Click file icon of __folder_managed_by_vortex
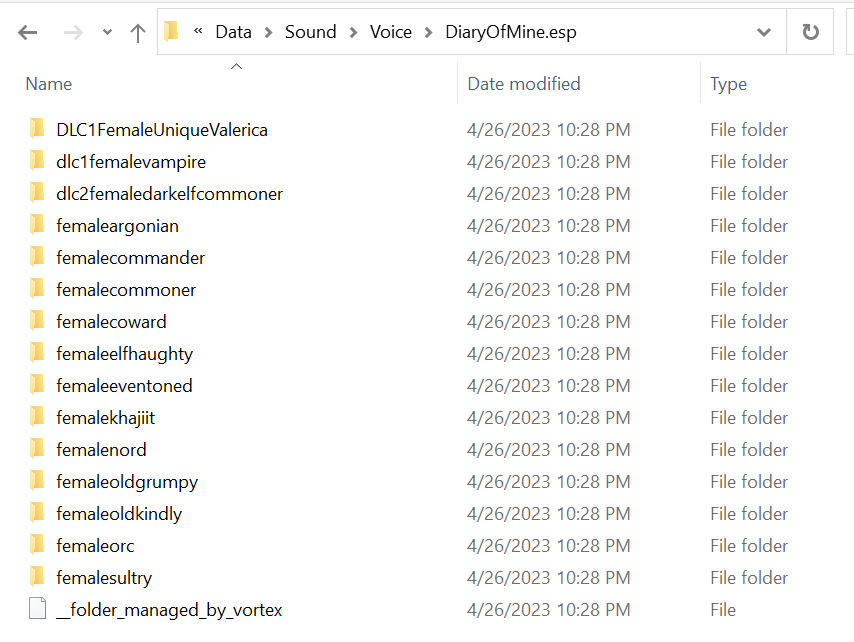 tap(37, 609)
